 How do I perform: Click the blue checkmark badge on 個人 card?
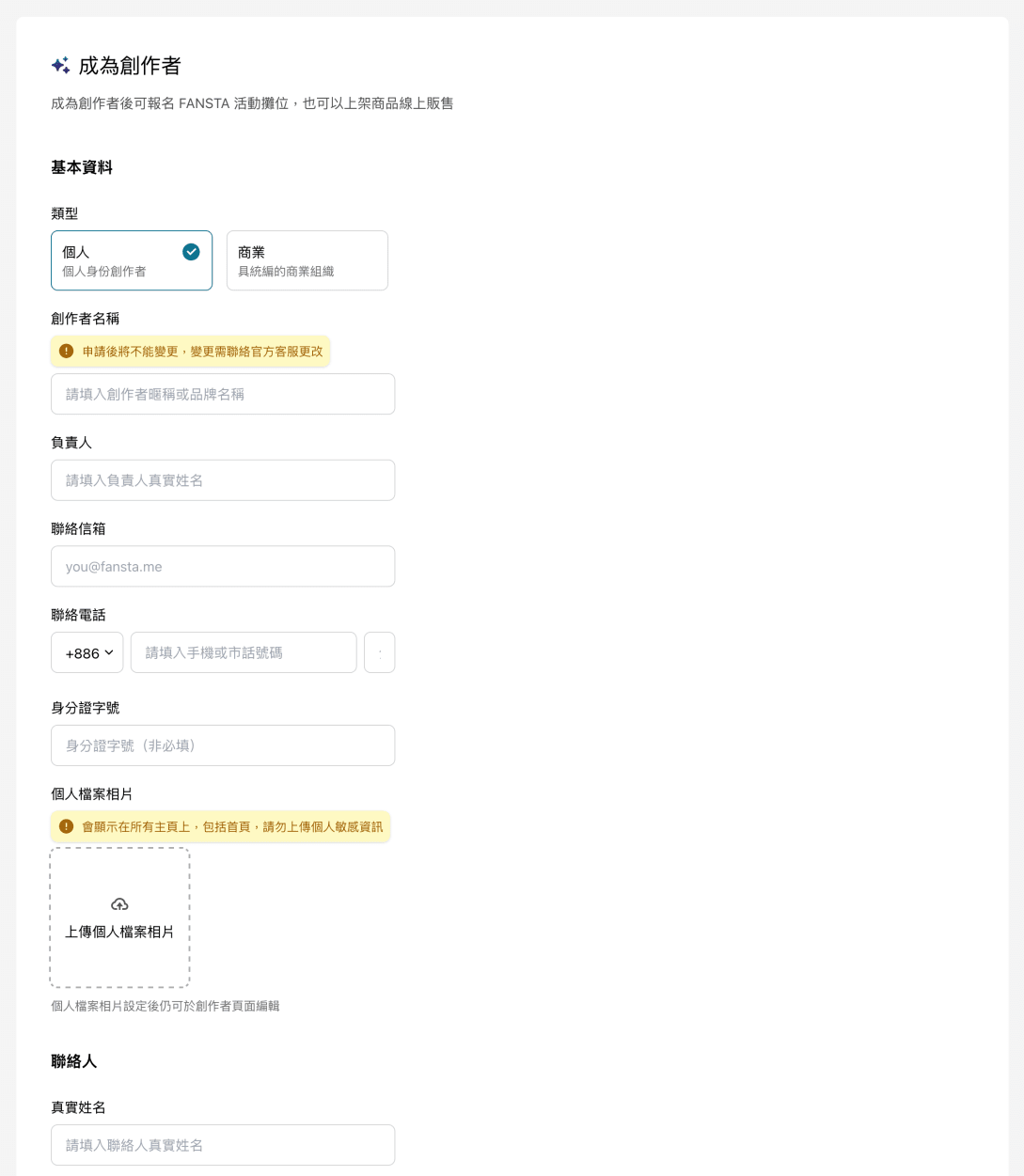point(191,252)
